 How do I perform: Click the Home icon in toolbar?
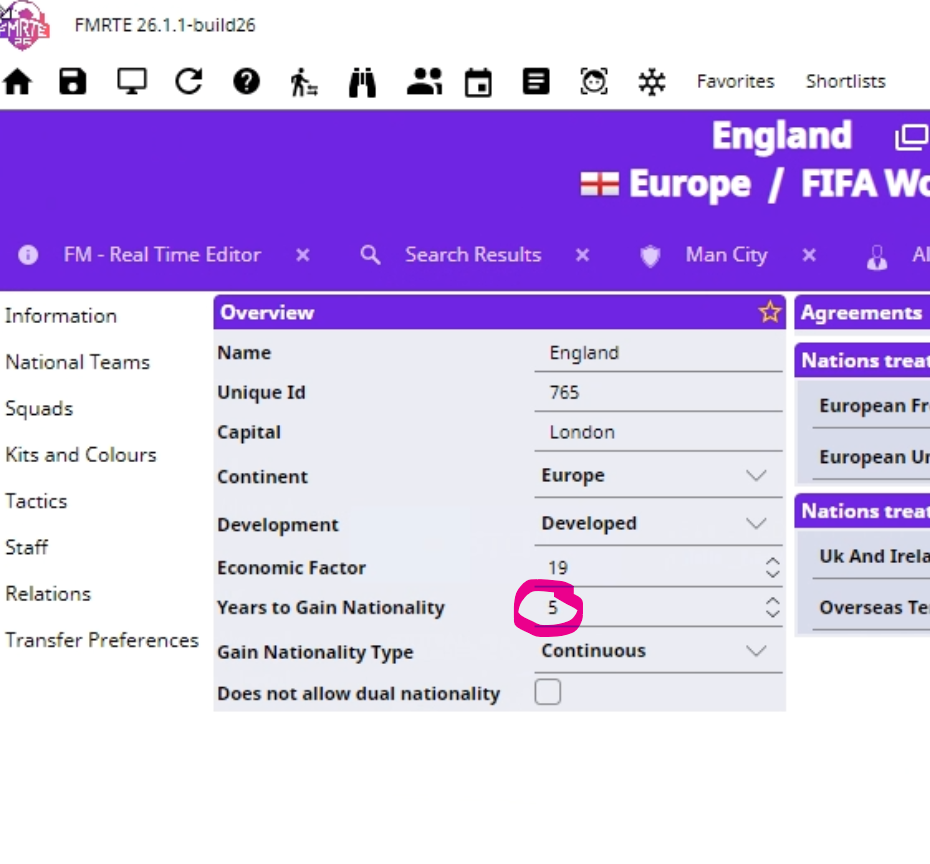(x=18, y=82)
